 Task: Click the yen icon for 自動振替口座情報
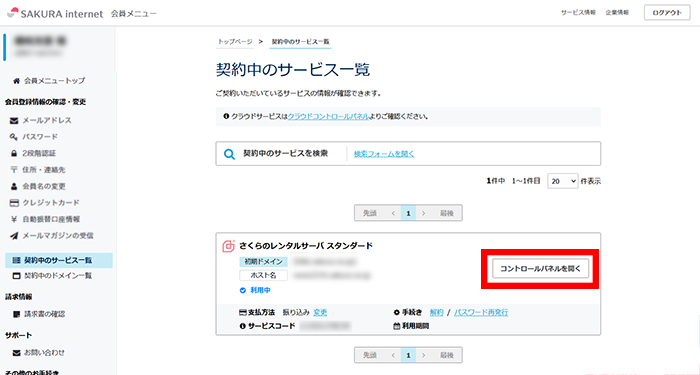(x=14, y=219)
